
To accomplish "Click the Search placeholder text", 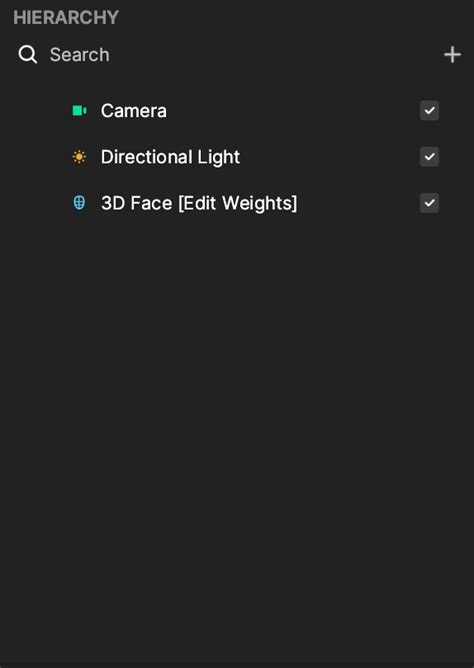I will click(x=80, y=55).
